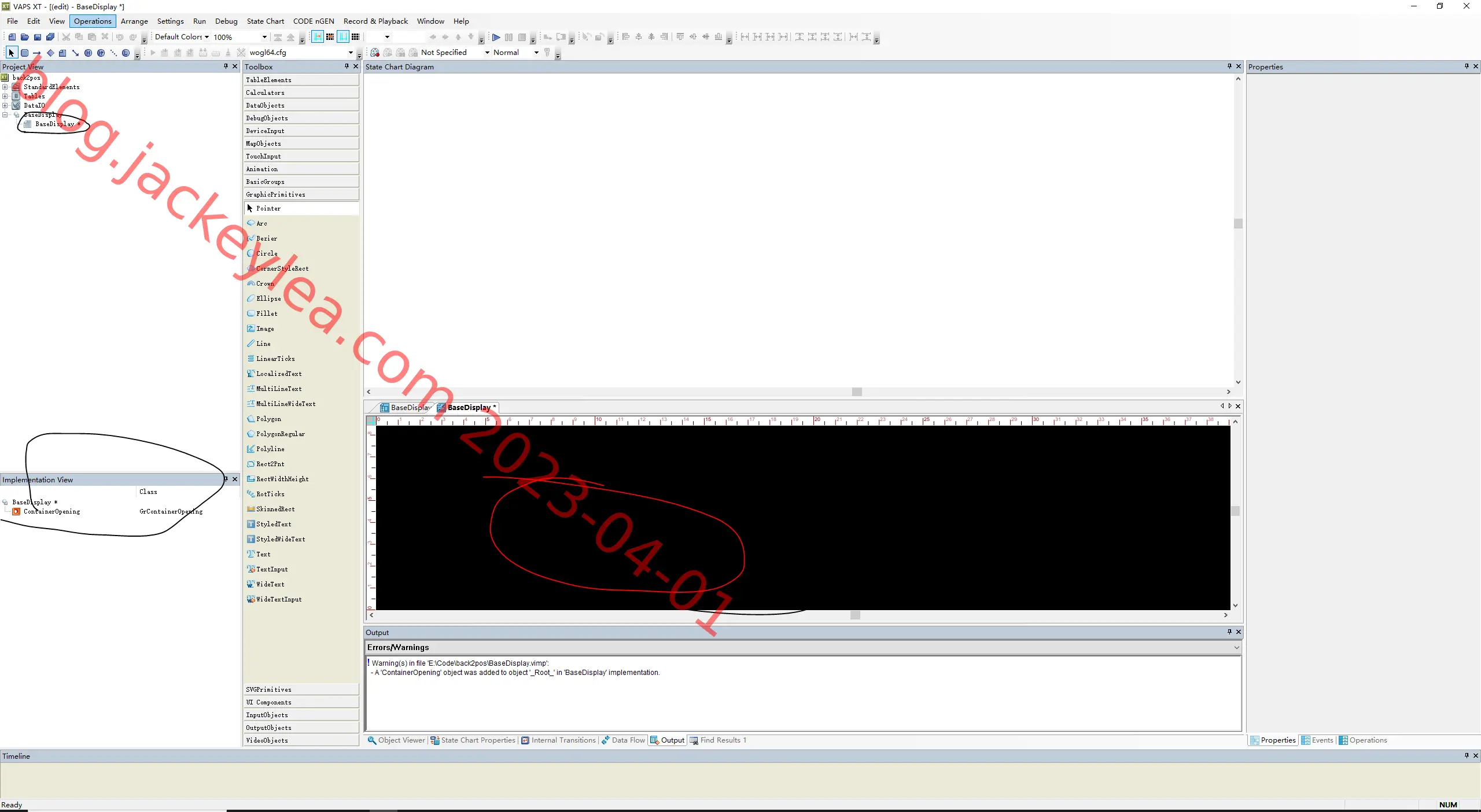1481x812 pixels.
Task: Click the Open file toolbar icon
Action: (25, 37)
